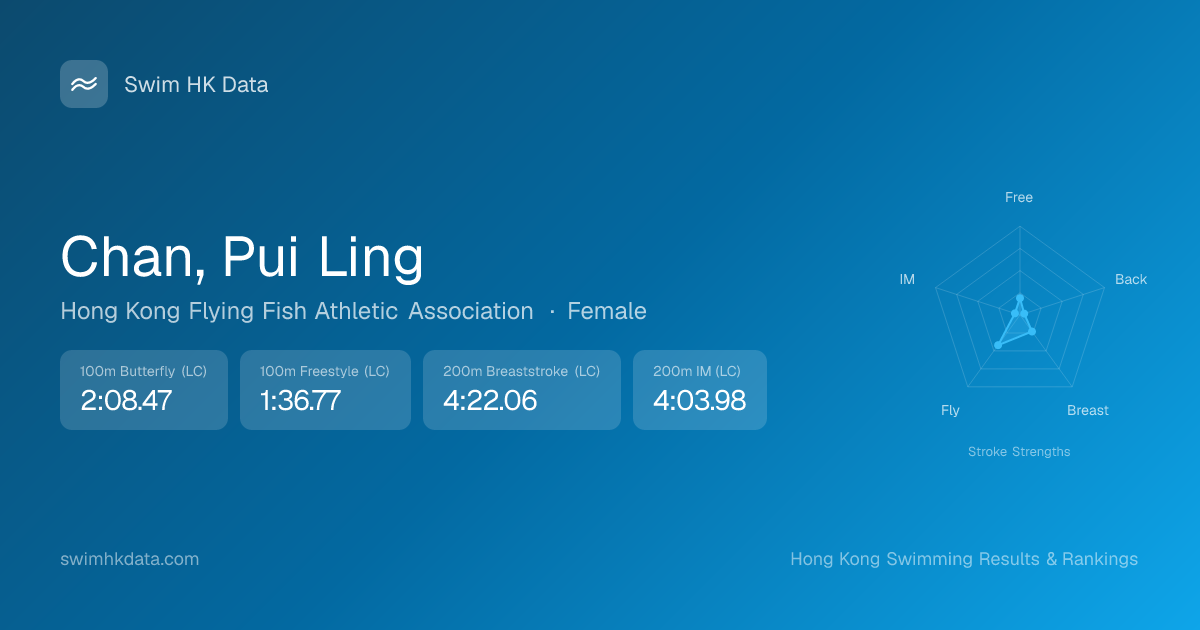Click the Stroke Strengths chart caption
This screenshot has width=1200, height=630.
[x=1019, y=452]
